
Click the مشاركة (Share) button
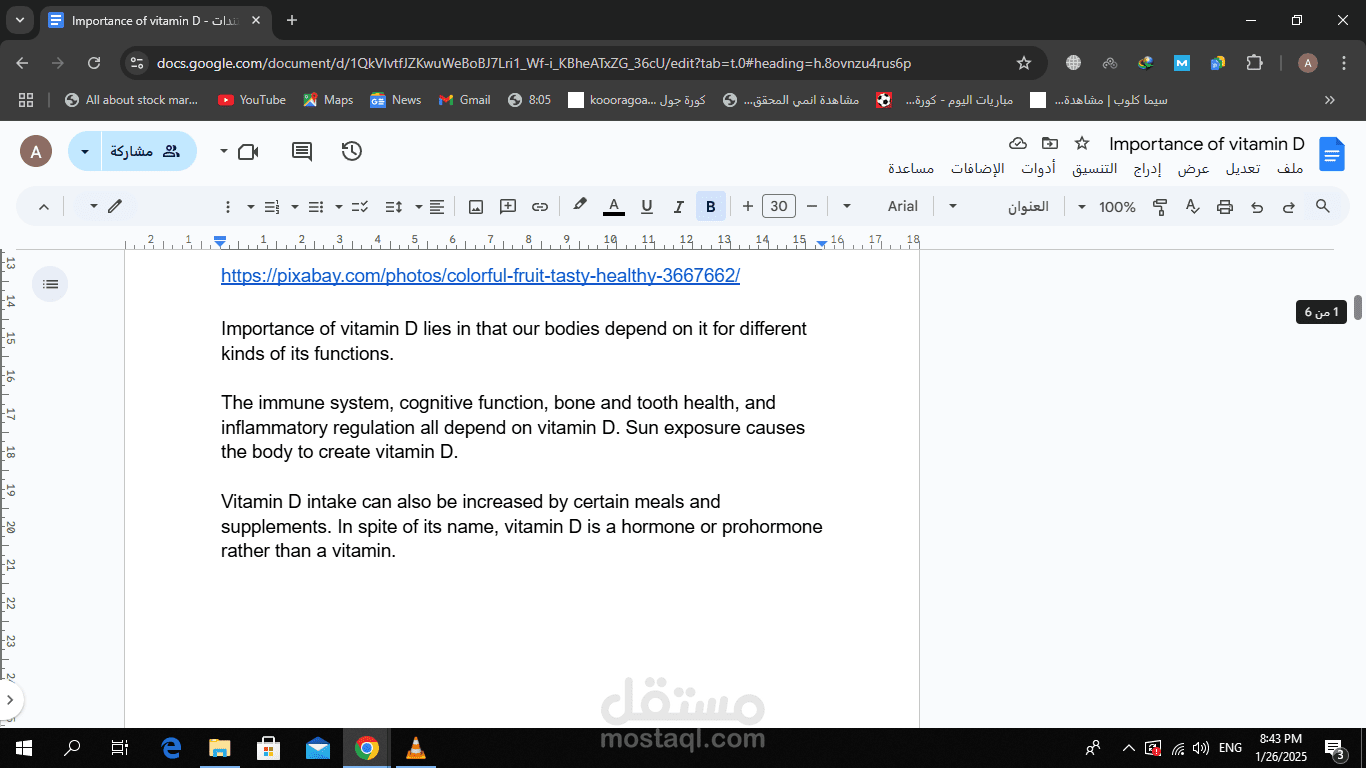149,151
